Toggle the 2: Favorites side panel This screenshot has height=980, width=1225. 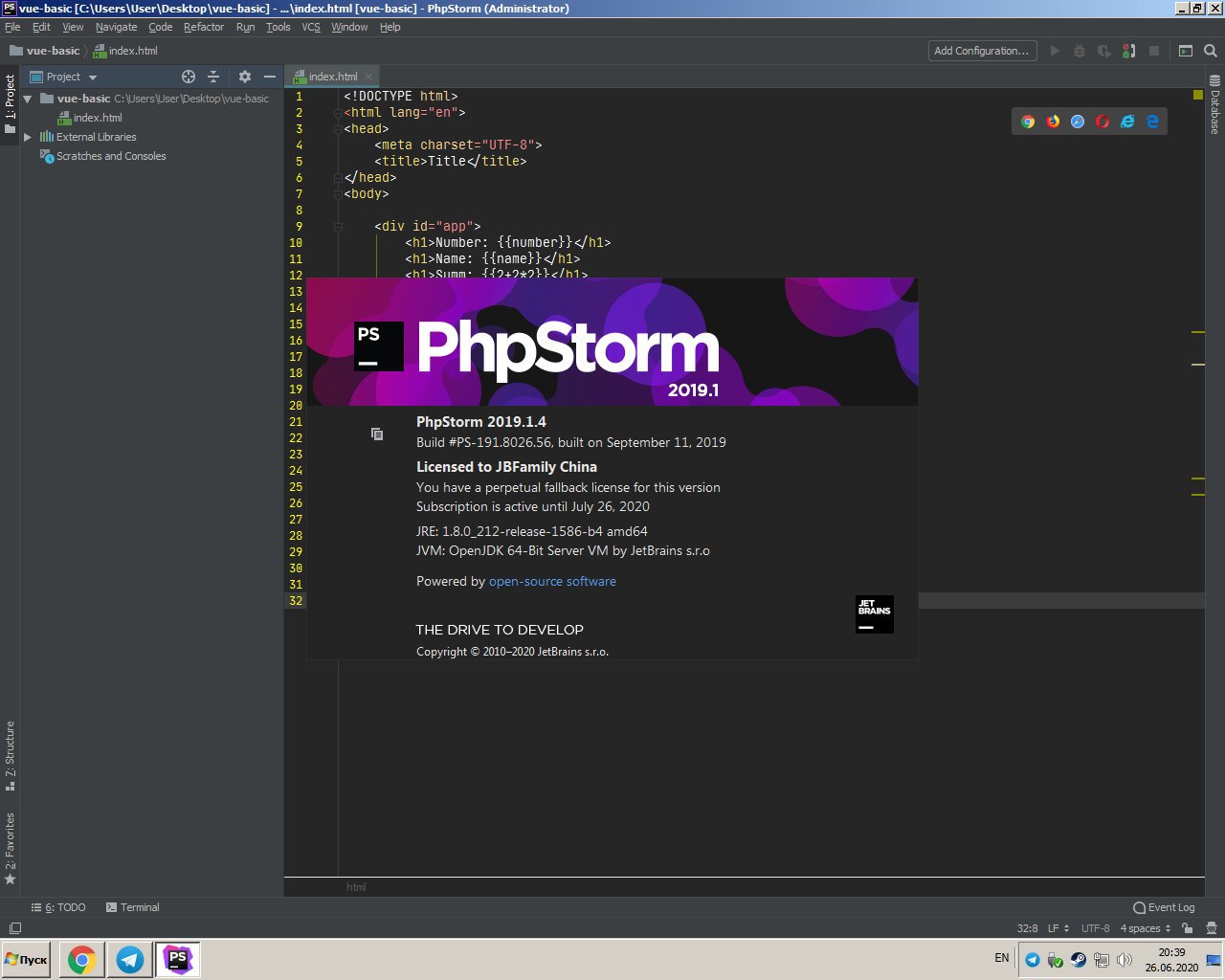coord(10,849)
